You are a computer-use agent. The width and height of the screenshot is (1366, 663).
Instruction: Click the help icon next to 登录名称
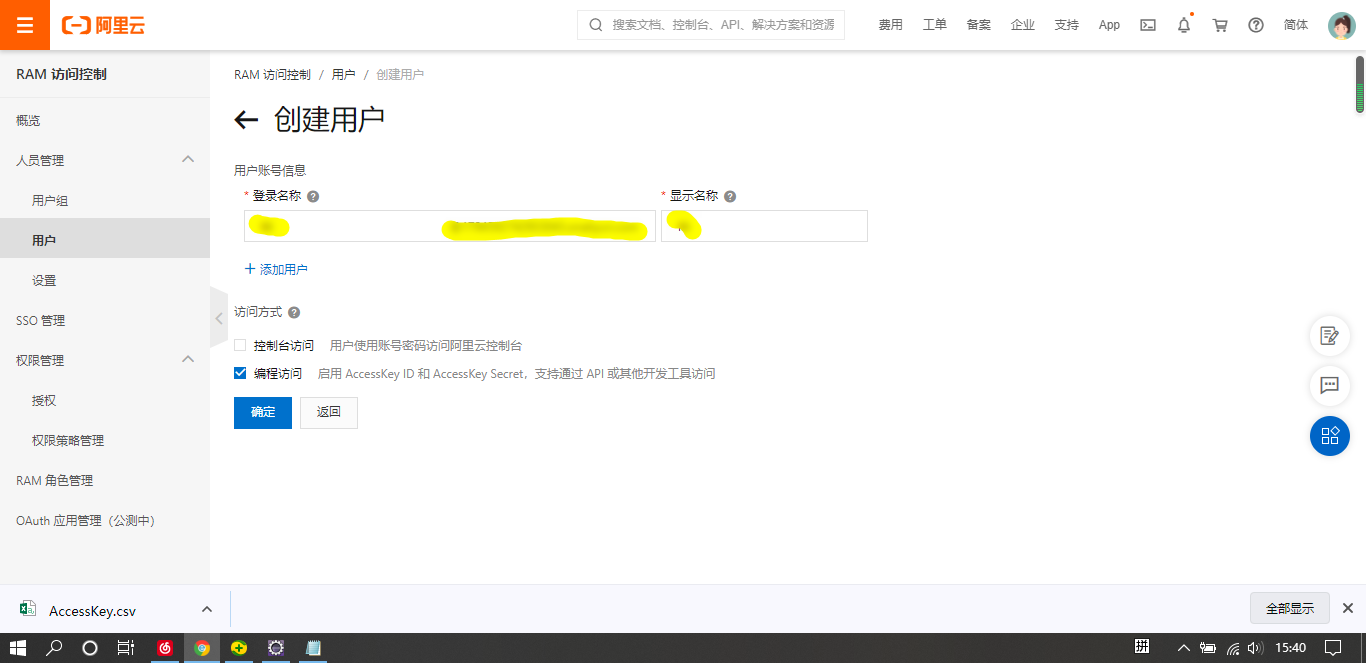(x=313, y=196)
